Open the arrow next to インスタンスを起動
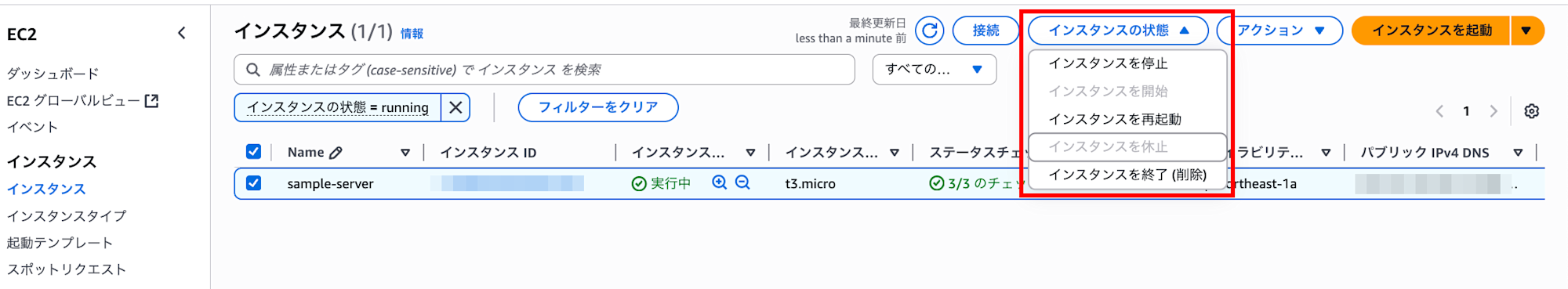 [1526, 31]
